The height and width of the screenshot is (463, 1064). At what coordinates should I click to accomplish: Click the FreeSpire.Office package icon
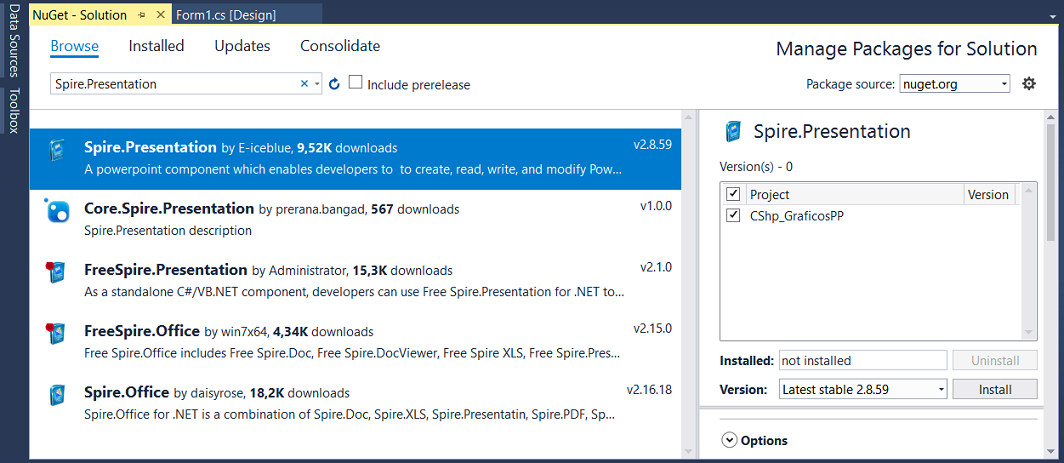click(57, 333)
